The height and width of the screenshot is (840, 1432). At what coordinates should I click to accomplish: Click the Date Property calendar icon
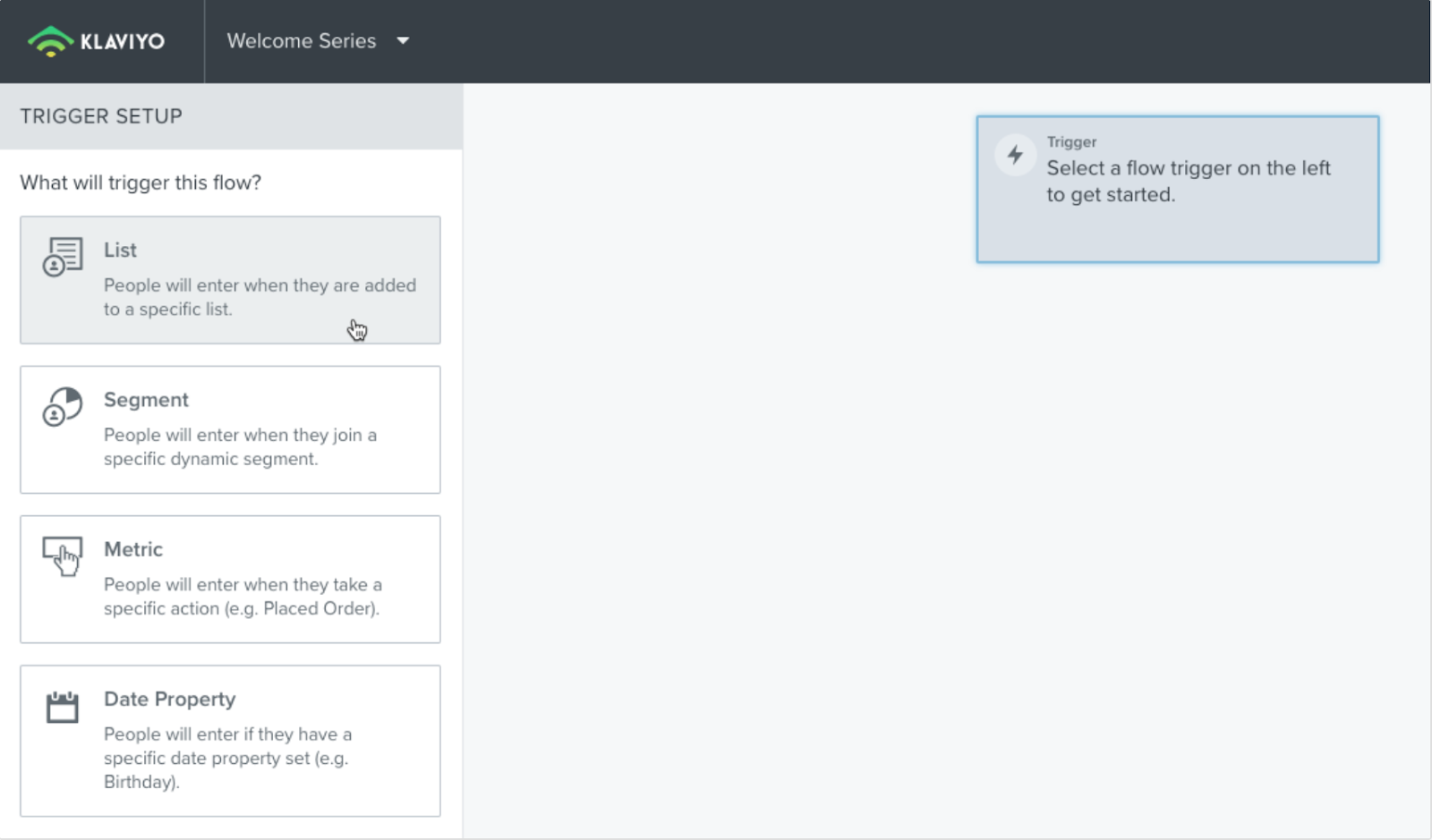point(63,707)
